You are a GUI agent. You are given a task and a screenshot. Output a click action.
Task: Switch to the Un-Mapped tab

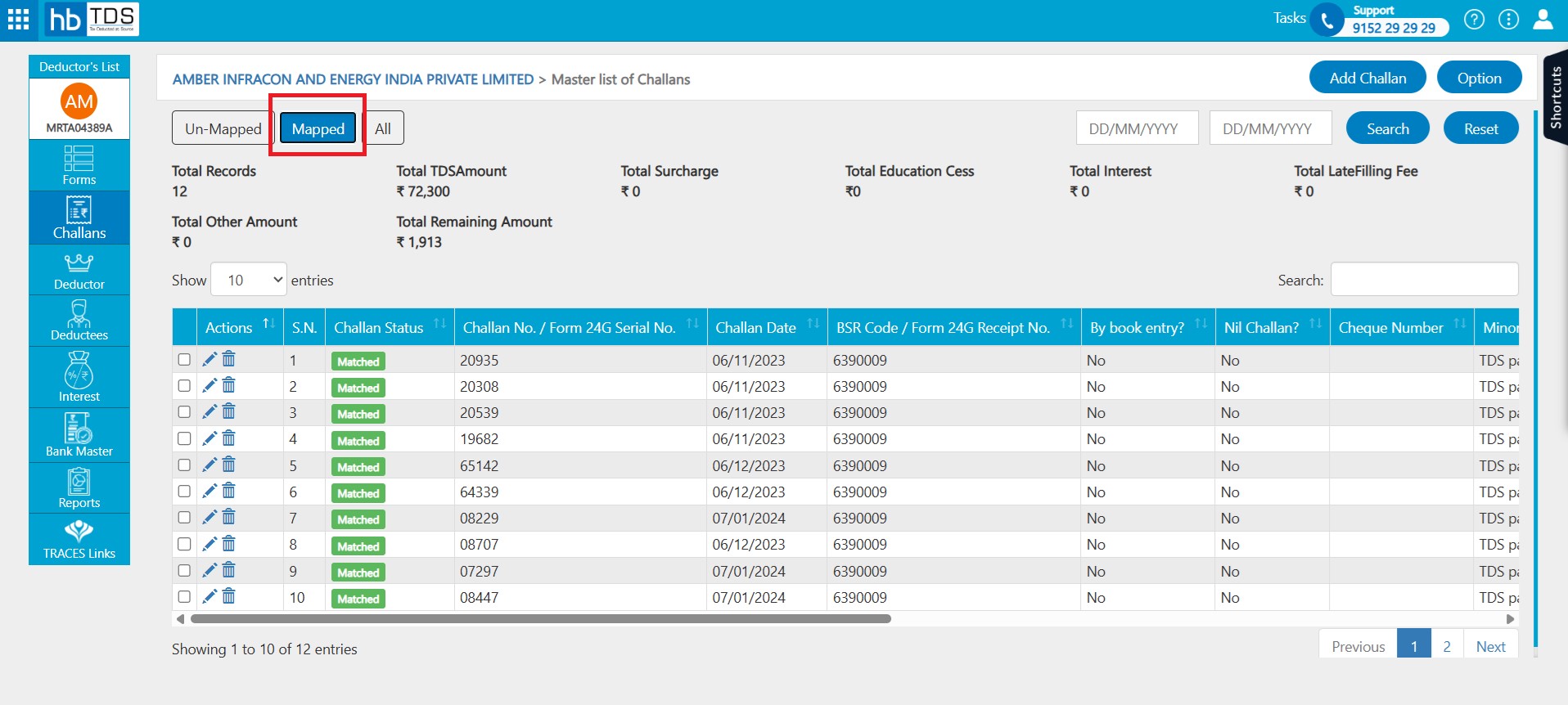(x=223, y=128)
